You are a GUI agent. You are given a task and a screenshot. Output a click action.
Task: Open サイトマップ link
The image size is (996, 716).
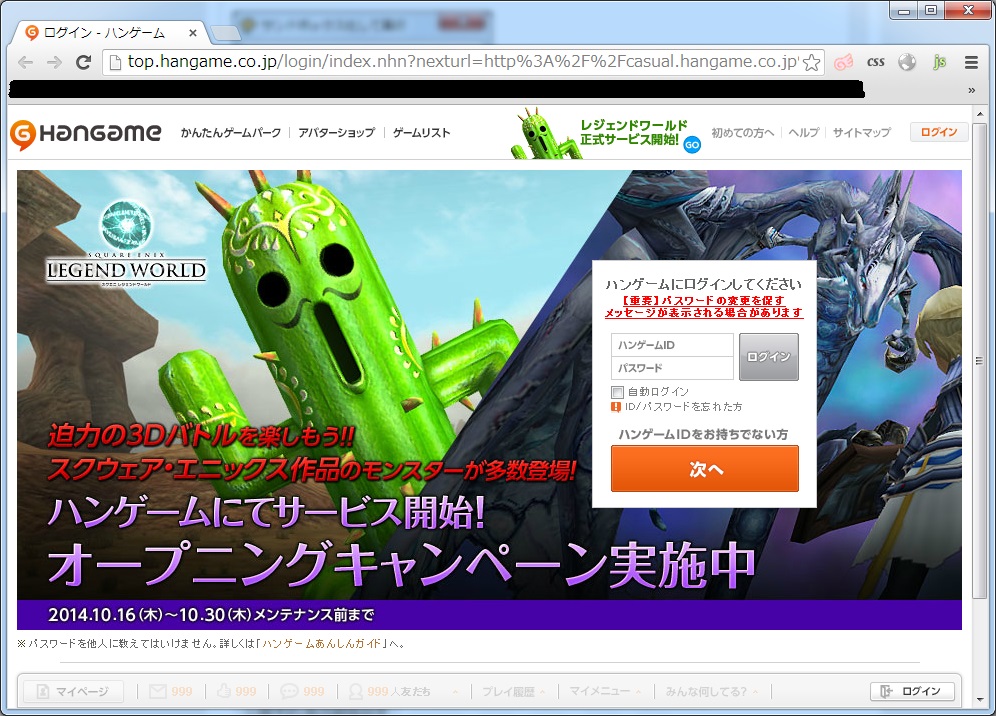[861, 133]
